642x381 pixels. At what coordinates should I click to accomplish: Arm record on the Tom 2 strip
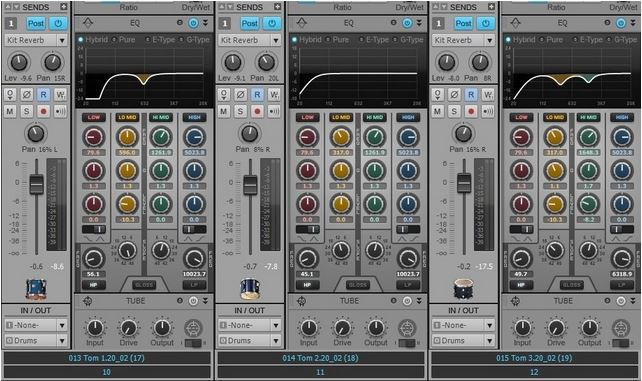point(257,111)
